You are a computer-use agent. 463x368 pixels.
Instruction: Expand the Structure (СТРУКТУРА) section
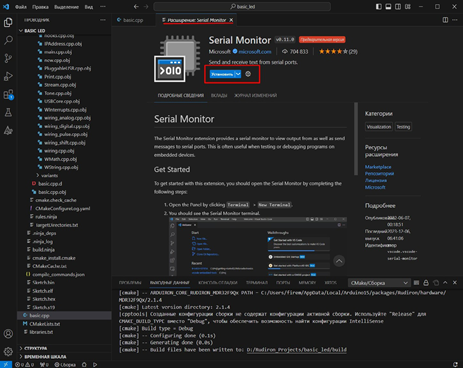[x=64, y=348]
